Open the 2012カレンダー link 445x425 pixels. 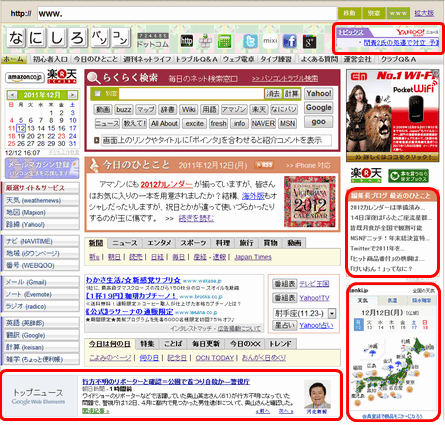tap(166, 184)
